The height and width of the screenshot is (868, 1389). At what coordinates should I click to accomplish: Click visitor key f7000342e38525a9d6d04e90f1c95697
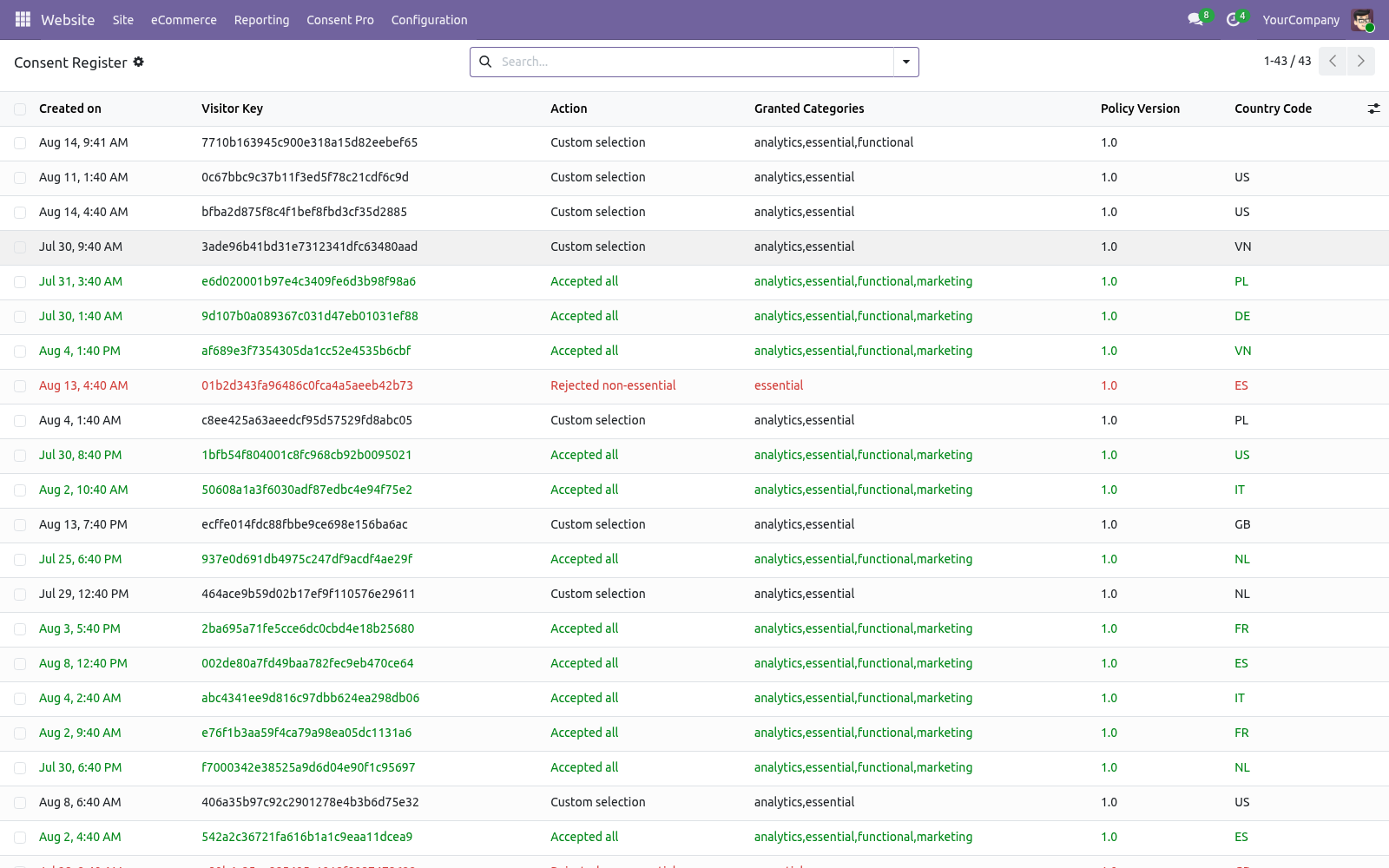(308, 767)
